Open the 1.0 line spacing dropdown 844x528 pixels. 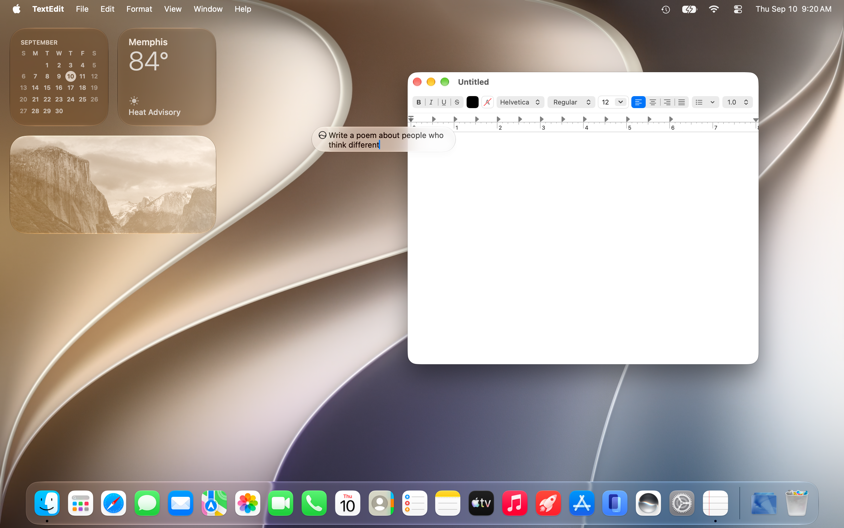pyautogui.click(x=737, y=102)
